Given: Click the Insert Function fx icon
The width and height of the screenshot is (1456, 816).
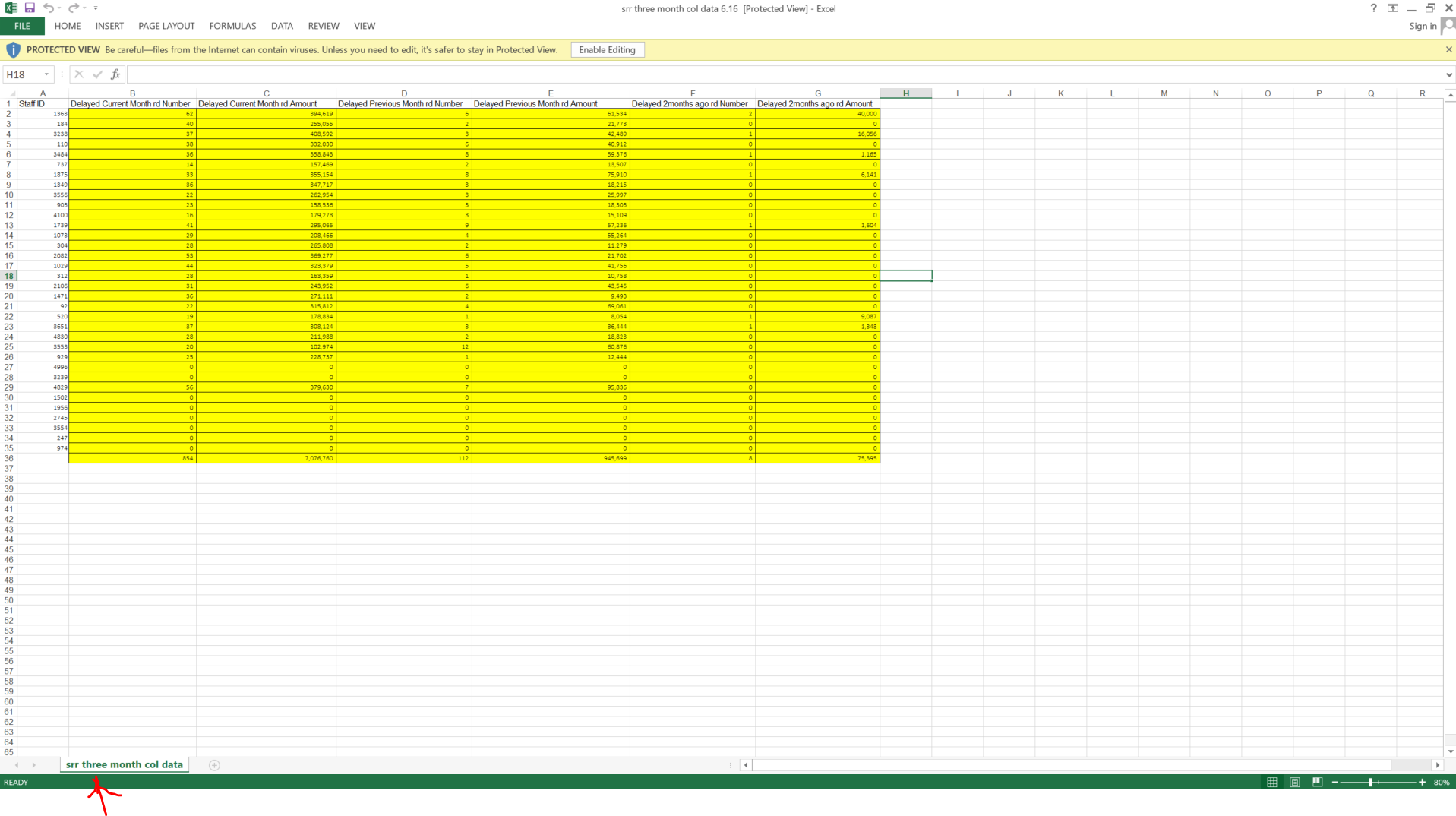Looking at the screenshot, I should click(x=115, y=74).
